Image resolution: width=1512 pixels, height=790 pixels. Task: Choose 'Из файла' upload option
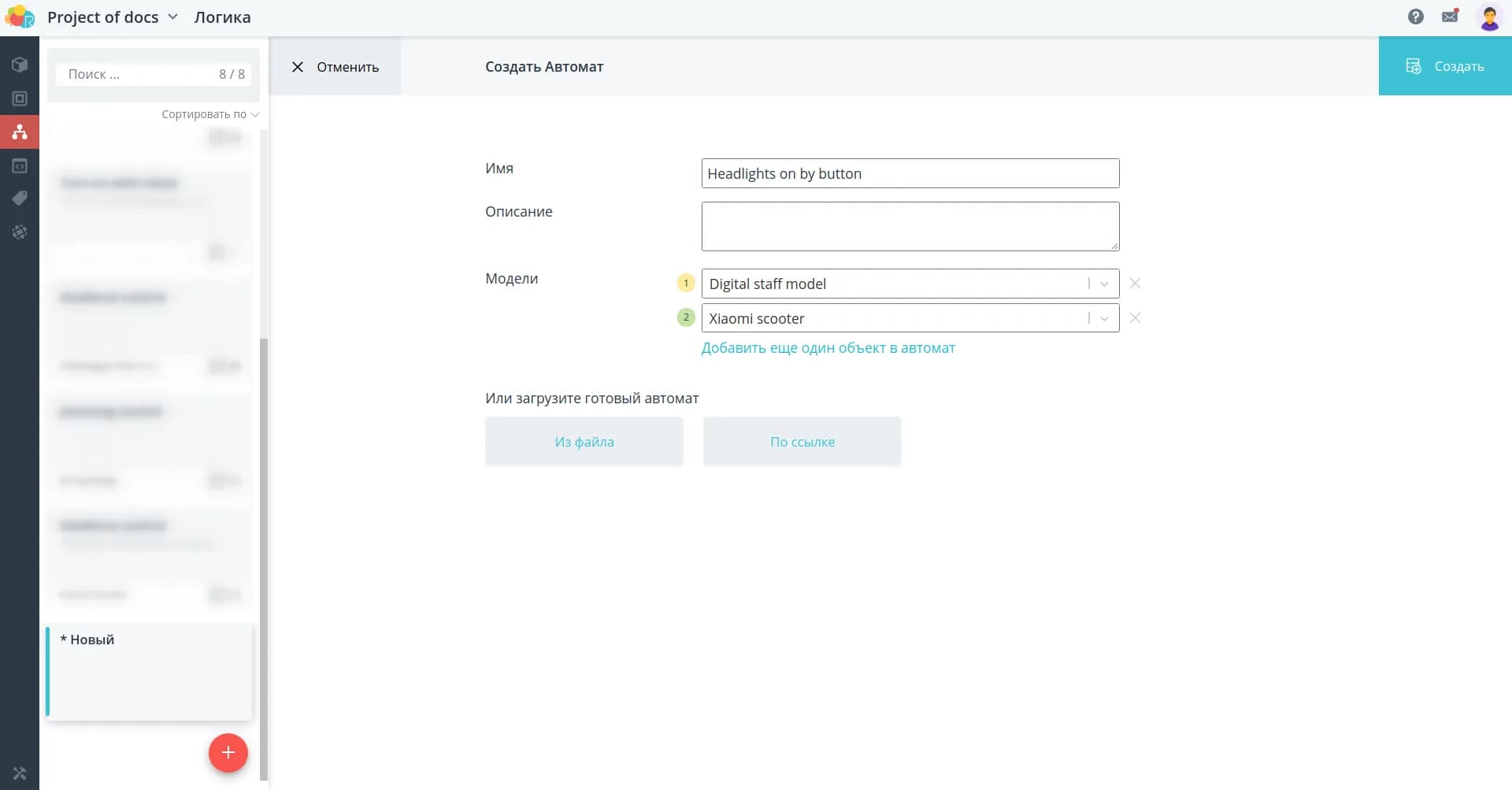(x=584, y=442)
